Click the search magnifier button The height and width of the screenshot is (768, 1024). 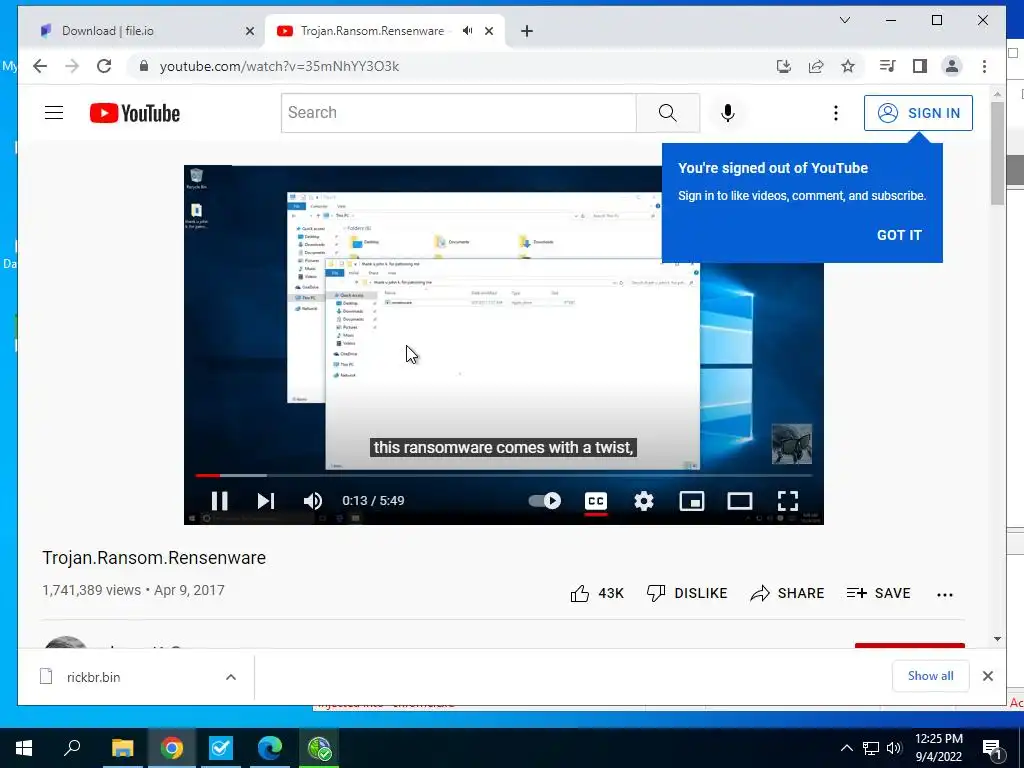point(668,113)
